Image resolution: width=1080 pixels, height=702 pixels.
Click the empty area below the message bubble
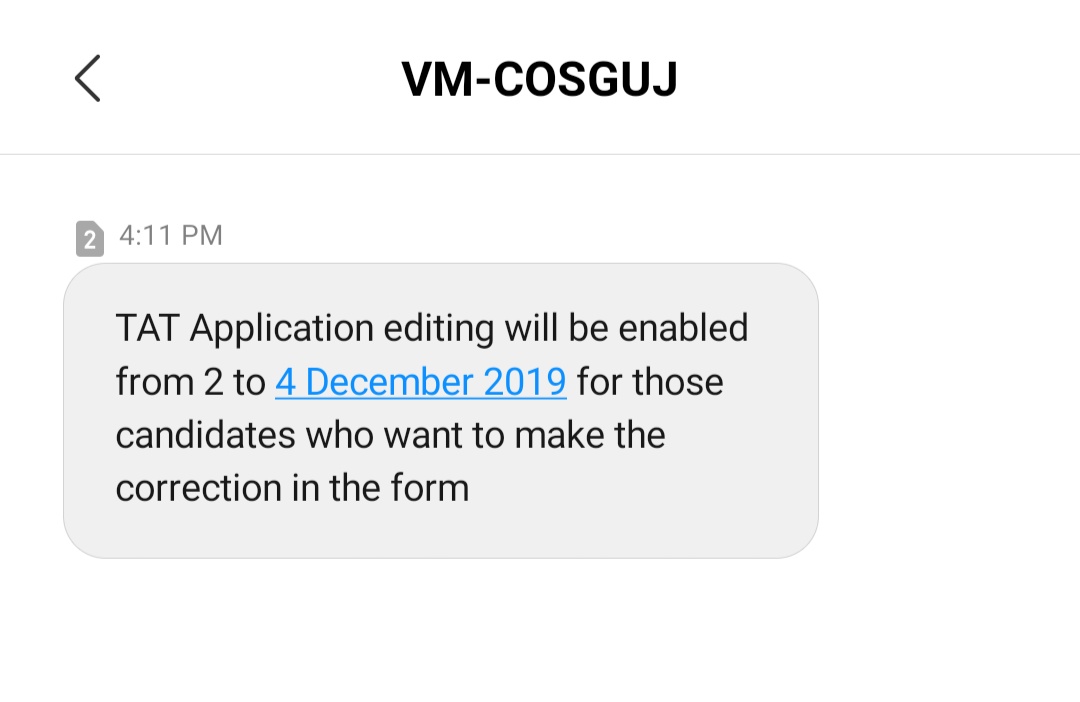[540, 630]
